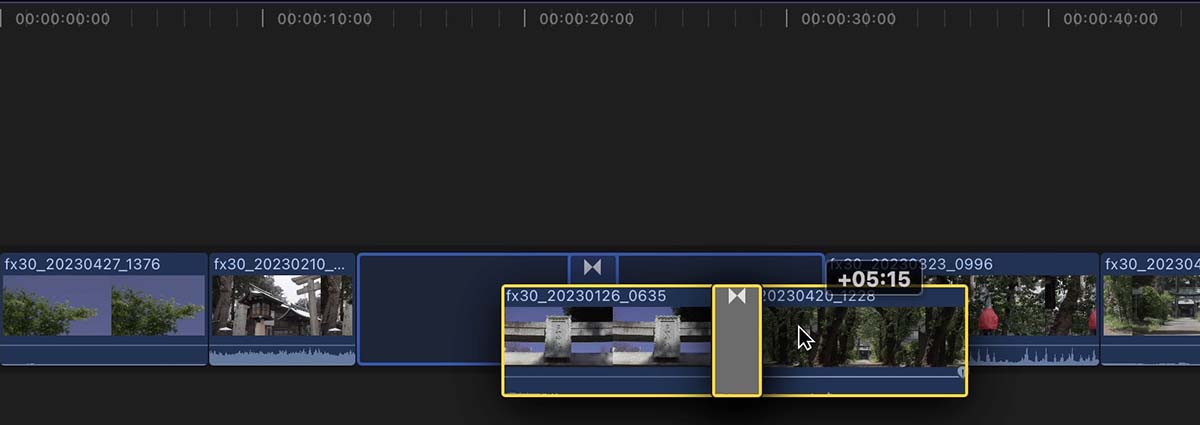Click the cross dissolve transition icon in the blue gap placeholder
1200x425 pixels.
click(593, 268)
